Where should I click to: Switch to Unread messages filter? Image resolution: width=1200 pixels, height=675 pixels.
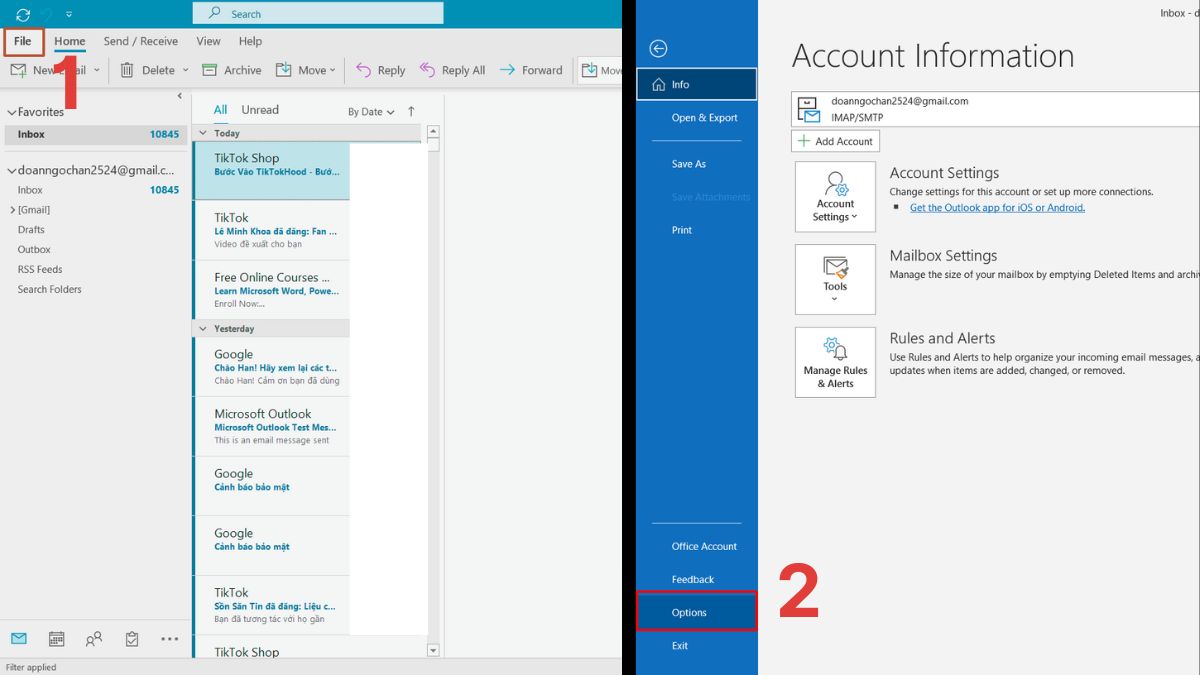(x=260, y=110)
